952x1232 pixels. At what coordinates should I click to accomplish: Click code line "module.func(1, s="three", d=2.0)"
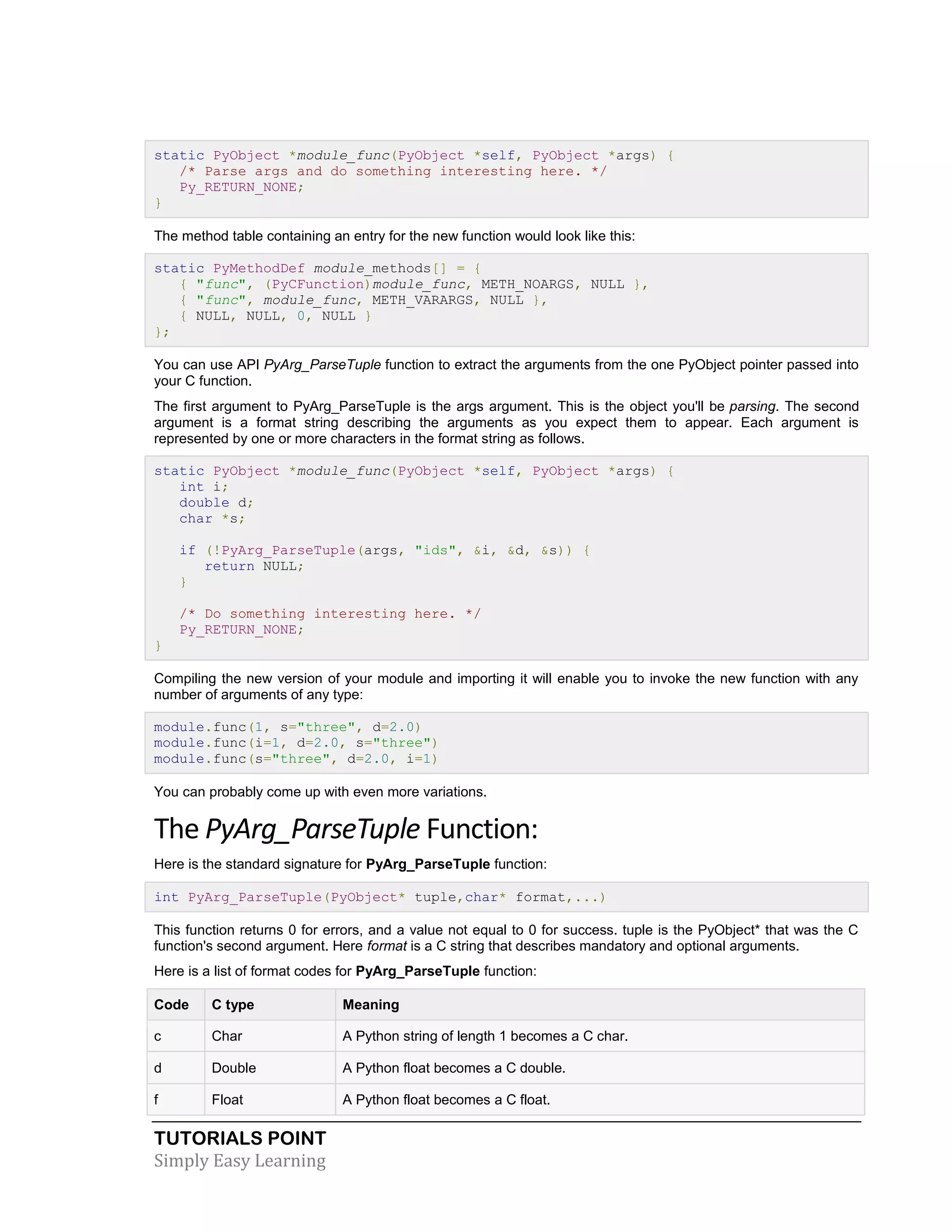287,727
